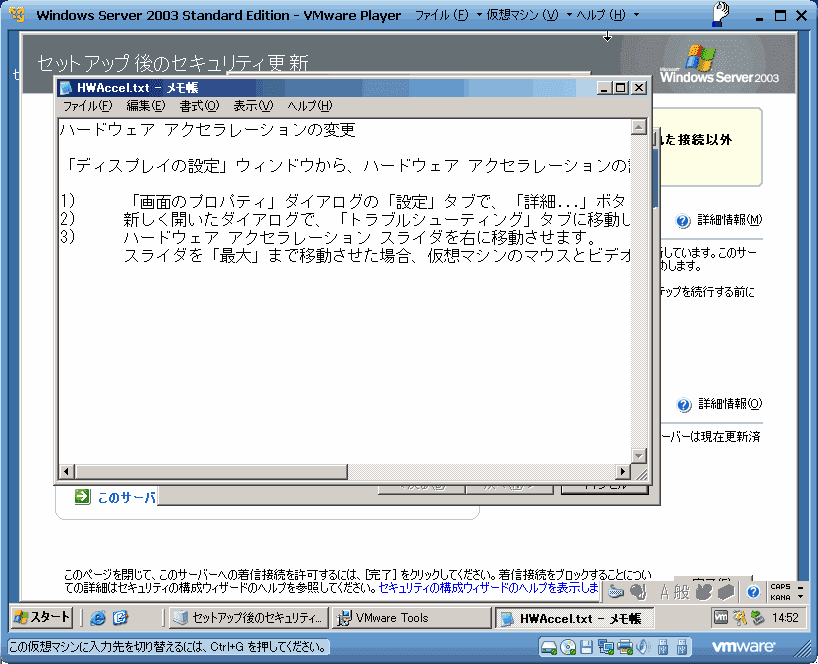Open the ファイル(F) menu in Notepad
This screenshot has width=818, height=664.
pos(87,106)
